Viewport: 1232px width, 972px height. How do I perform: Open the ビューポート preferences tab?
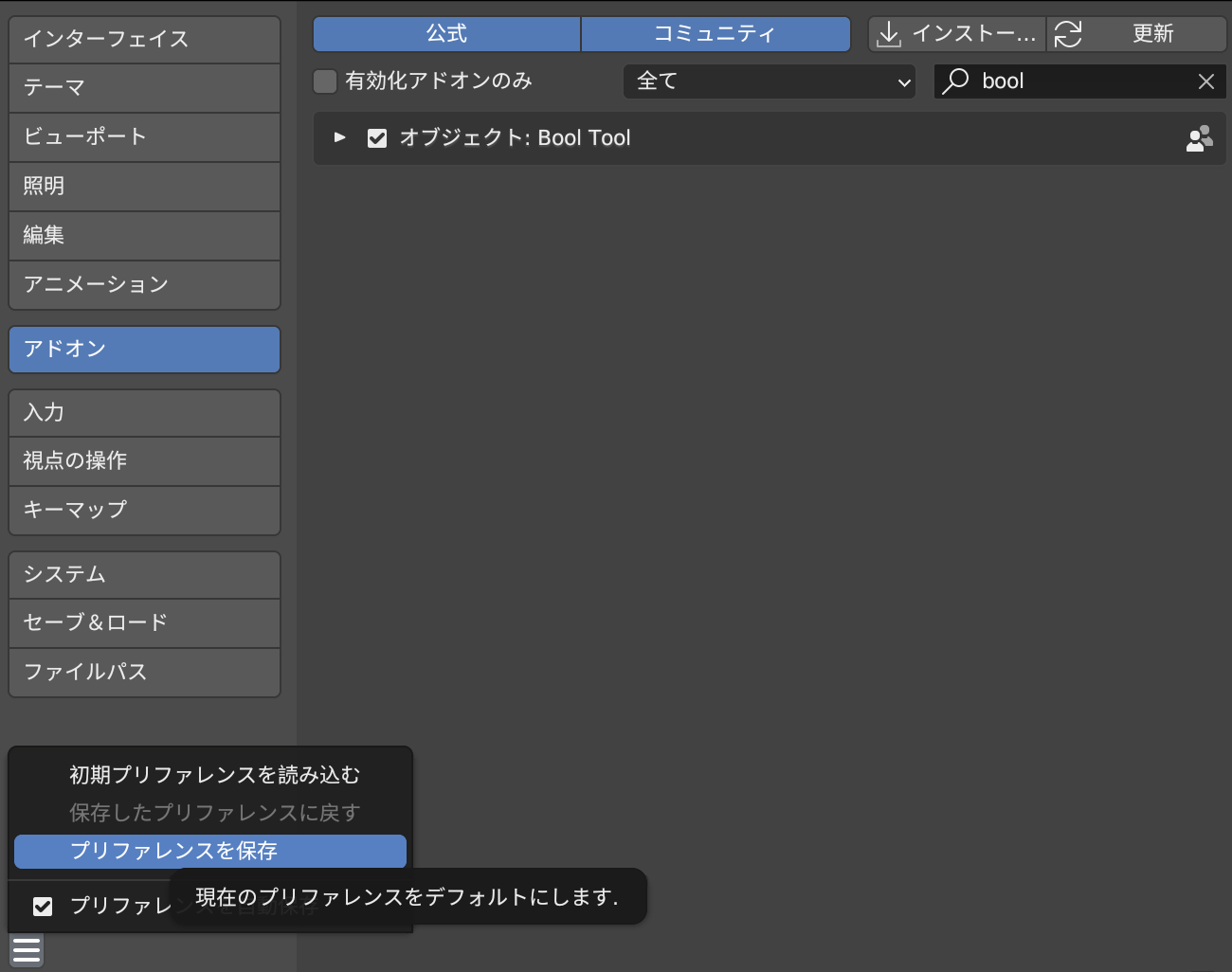click(x=144, y=137)
